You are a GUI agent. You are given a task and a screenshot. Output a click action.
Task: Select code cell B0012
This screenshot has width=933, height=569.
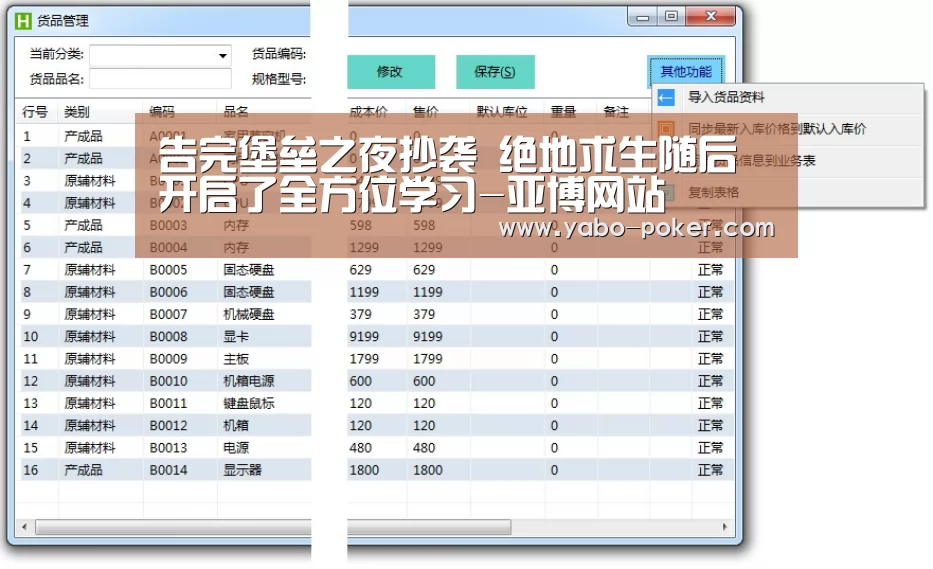pyautogui.click(x=168, y=426)
